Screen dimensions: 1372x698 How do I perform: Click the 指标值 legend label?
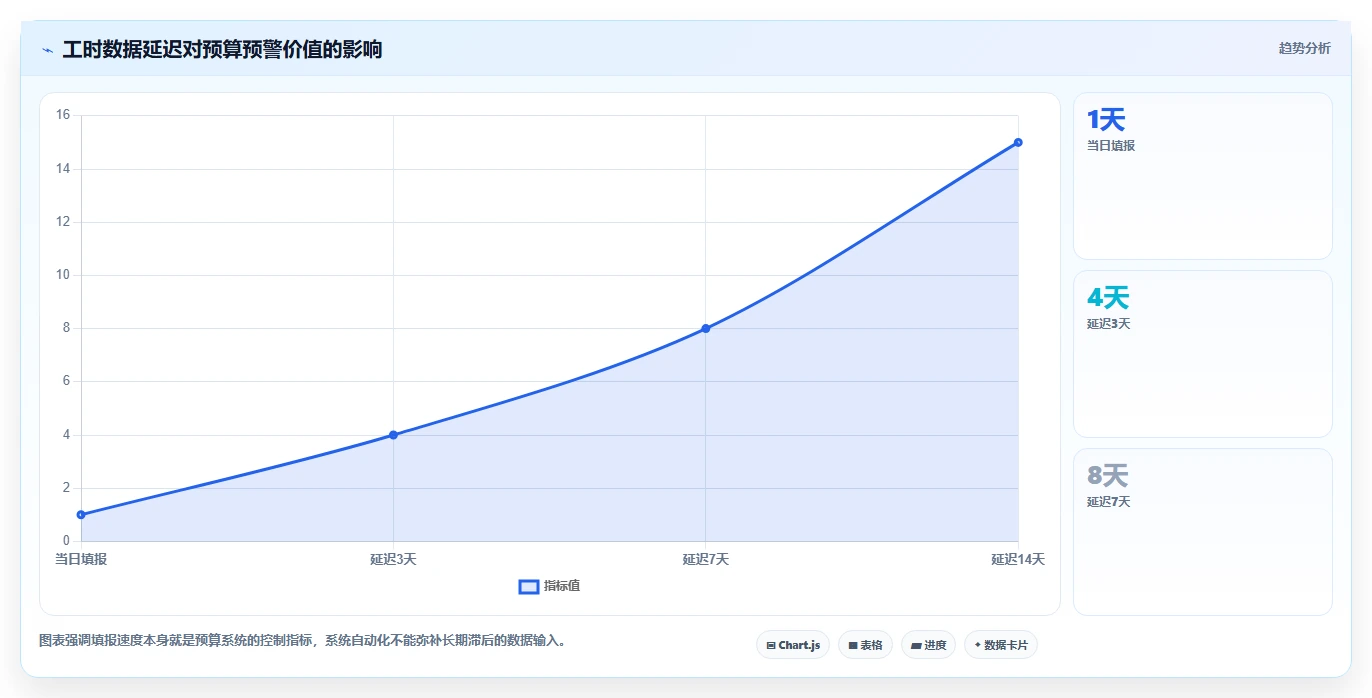pyautogui.click(x=562, y=586)
